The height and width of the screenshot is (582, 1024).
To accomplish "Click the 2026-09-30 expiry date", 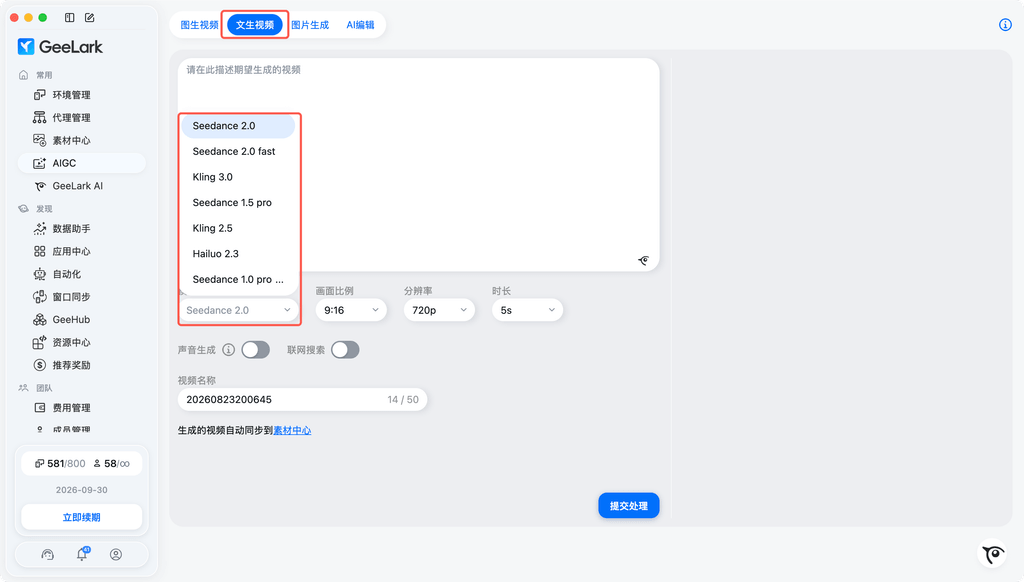I will tap(82, 490).
